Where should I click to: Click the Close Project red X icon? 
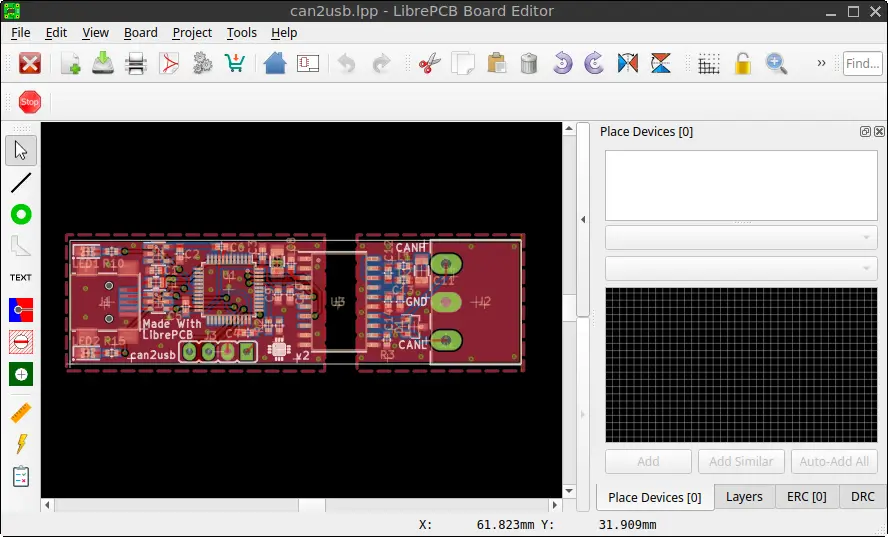29,63
